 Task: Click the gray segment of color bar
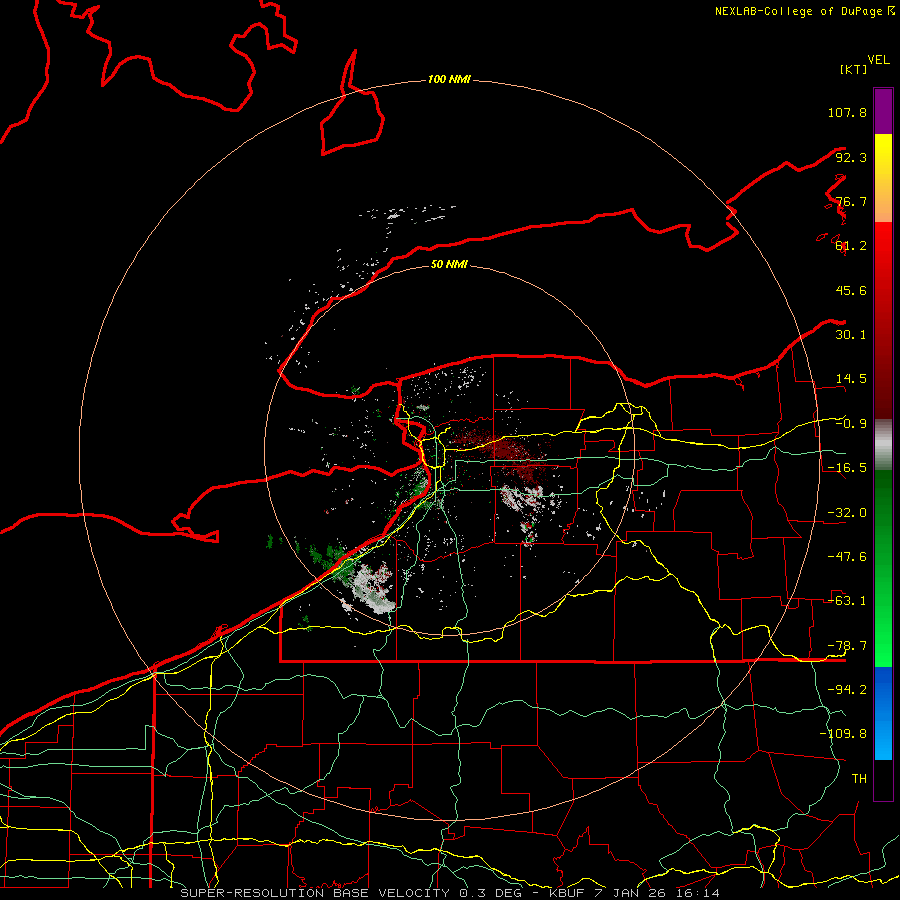pos(883,445)
